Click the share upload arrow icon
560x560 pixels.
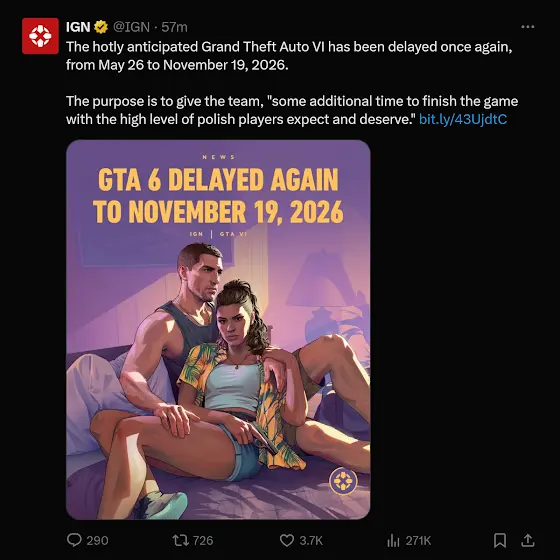[x=528, y=540]
